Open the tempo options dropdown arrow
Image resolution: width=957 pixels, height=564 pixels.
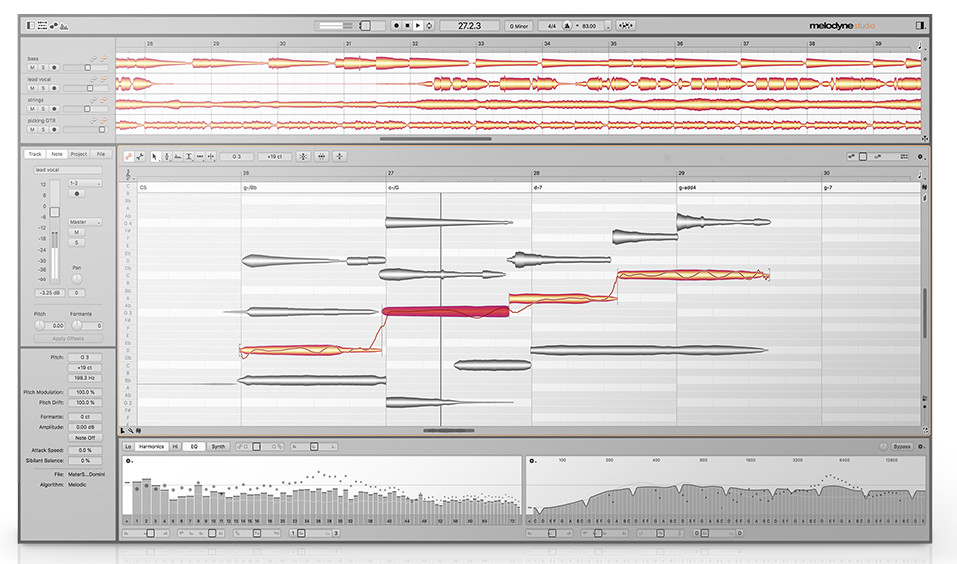pos(608,26)
